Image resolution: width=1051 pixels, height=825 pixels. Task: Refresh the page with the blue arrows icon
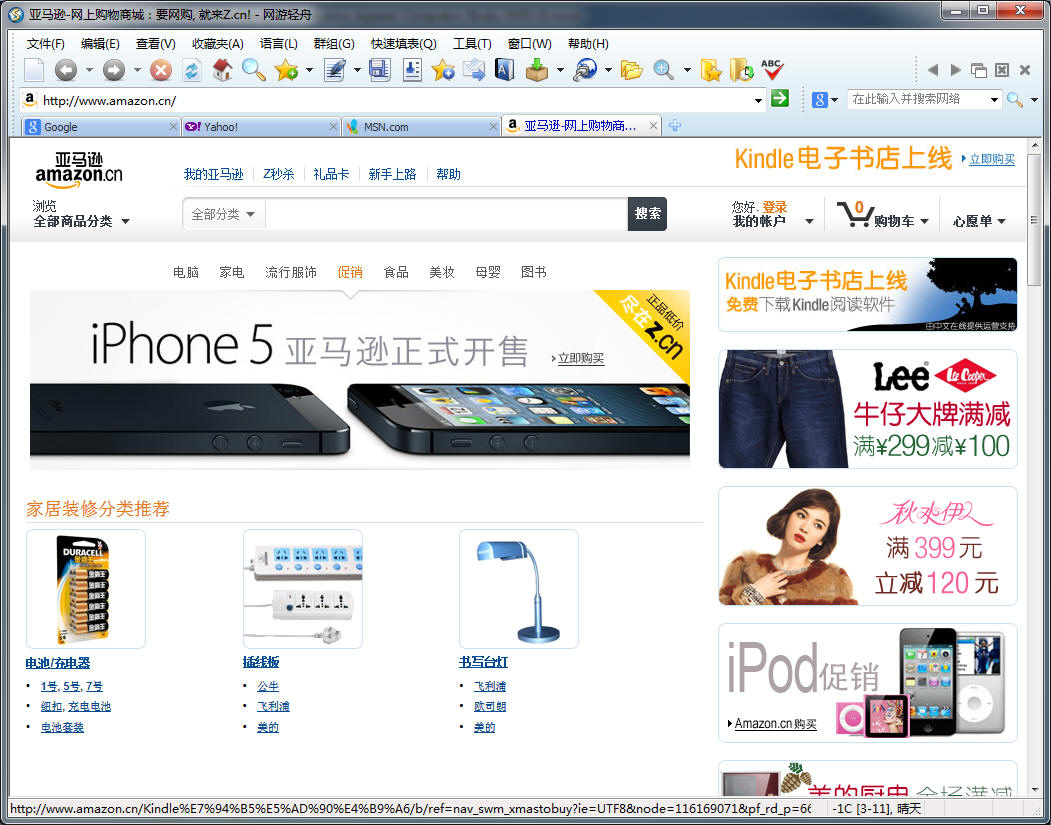(192, 70)
